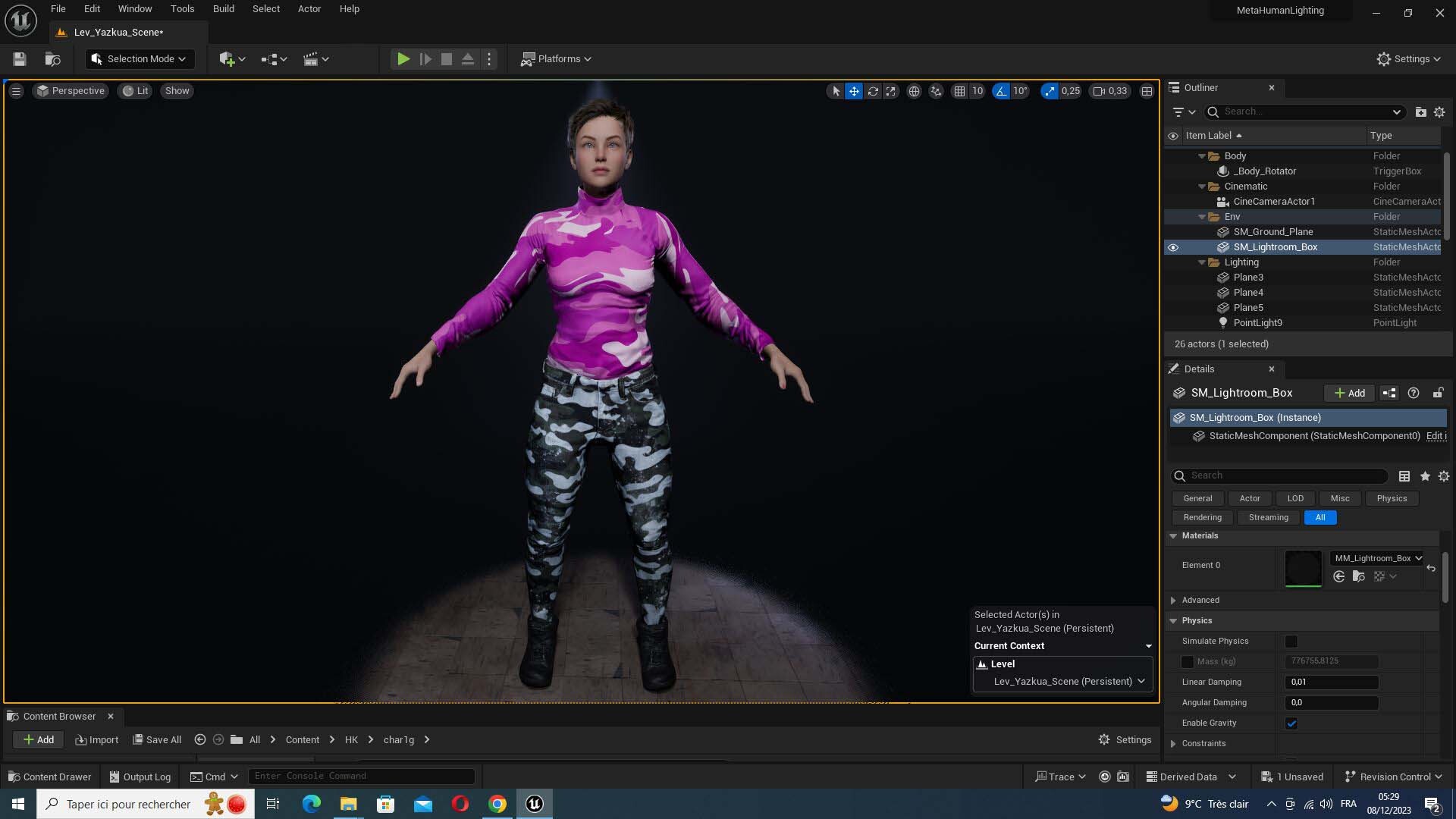1456x819 pixels.
Task: Open the Edit menu
Action: pos(92,9)
